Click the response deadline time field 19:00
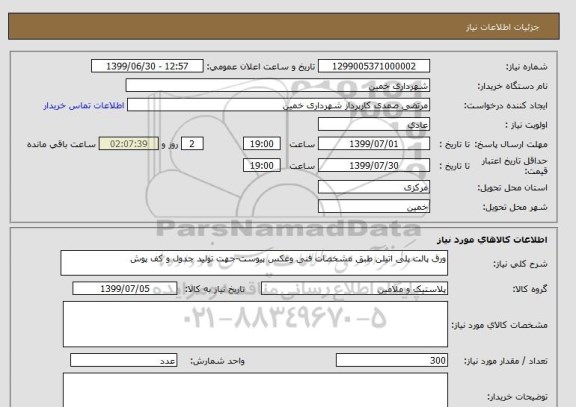Viewport: 576px width, 407px height. coord(262,144)
